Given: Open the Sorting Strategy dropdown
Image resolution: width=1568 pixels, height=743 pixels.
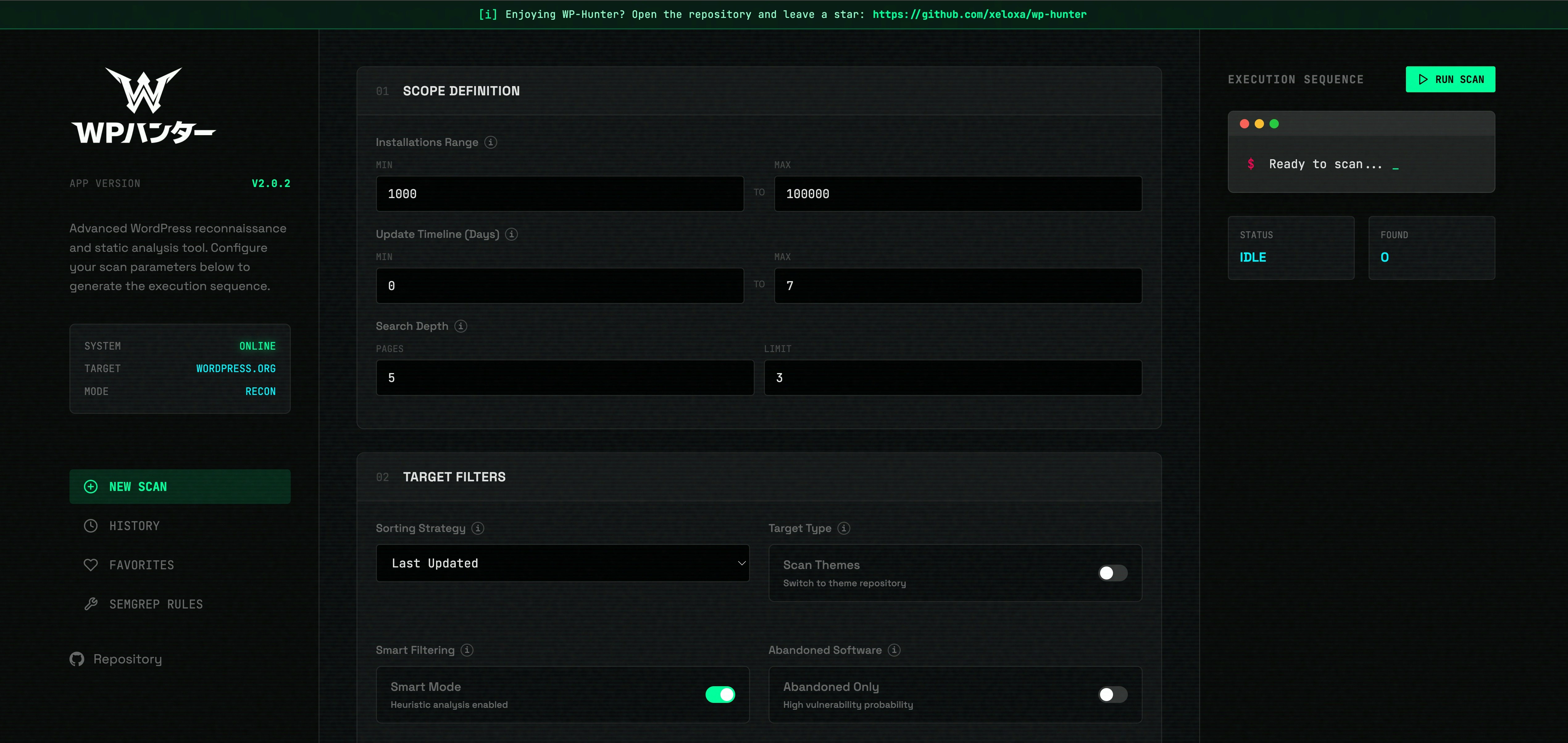Looking at the screenshot, I should tap(562, 563).
